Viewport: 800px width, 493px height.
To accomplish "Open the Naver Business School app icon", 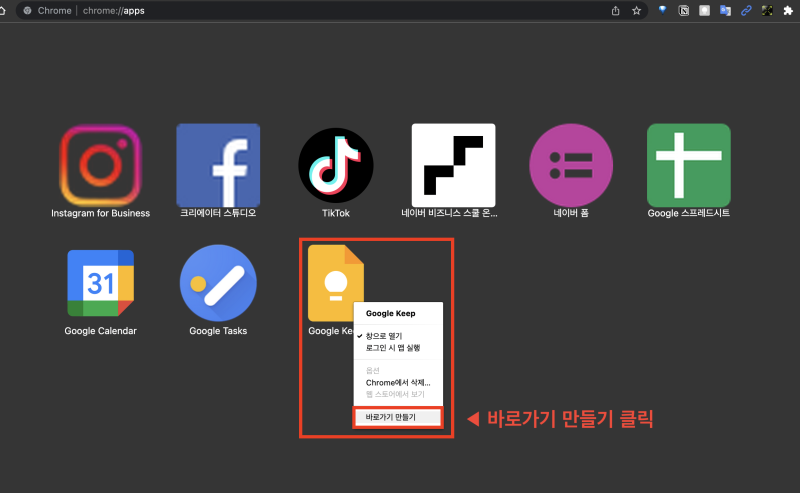I will (x=454, y=165).
